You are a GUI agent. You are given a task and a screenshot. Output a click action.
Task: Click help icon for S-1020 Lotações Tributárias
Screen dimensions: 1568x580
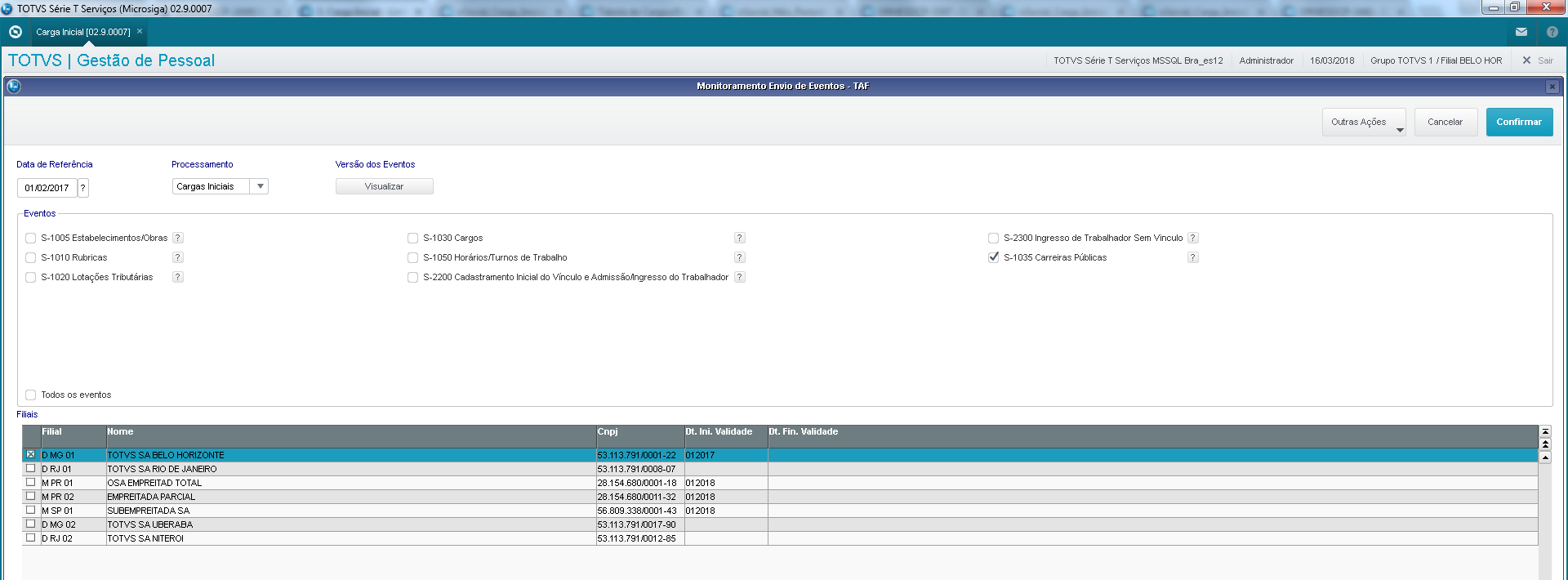[178, 277]
